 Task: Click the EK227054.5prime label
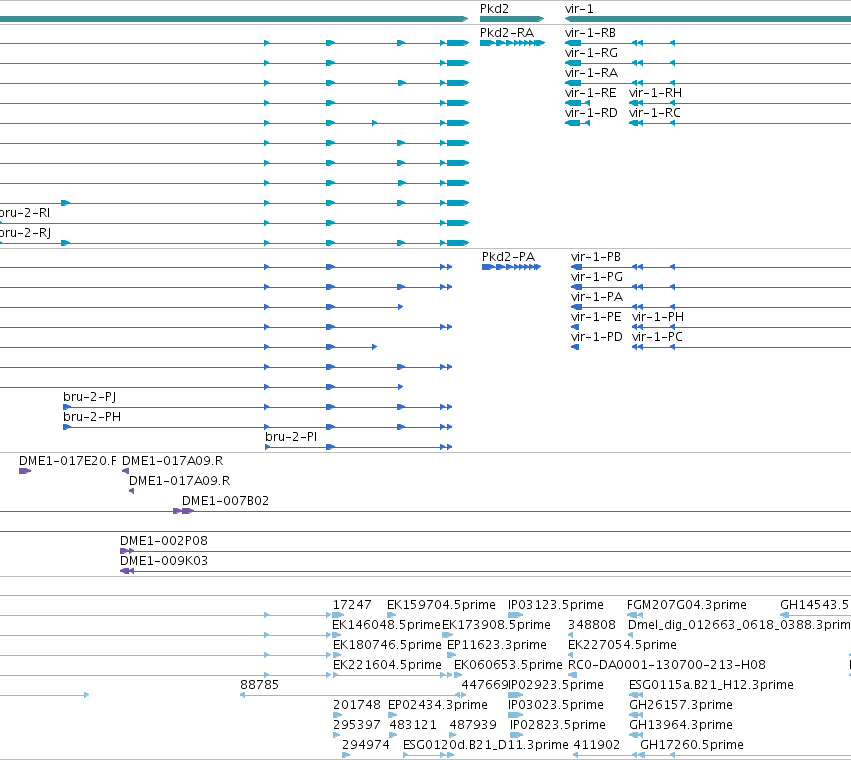[622, 645]
